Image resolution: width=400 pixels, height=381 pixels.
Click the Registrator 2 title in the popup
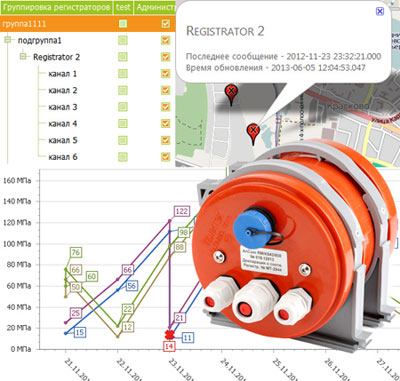click(x=225, y=31)
